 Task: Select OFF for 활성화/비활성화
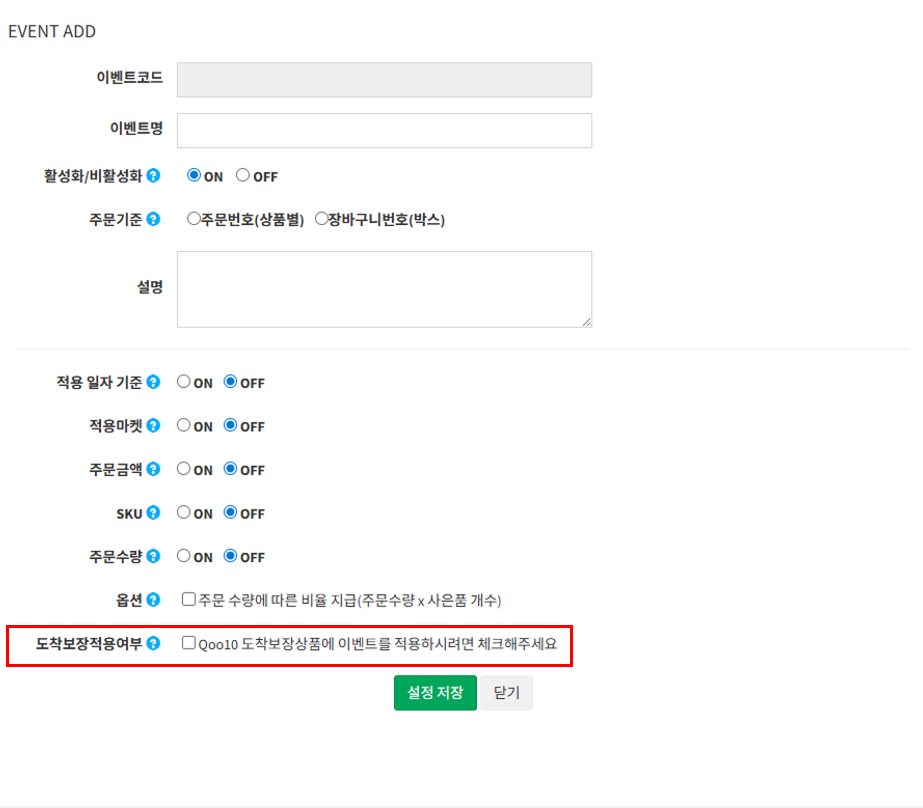pyautogui.click(x=243, y=175)
